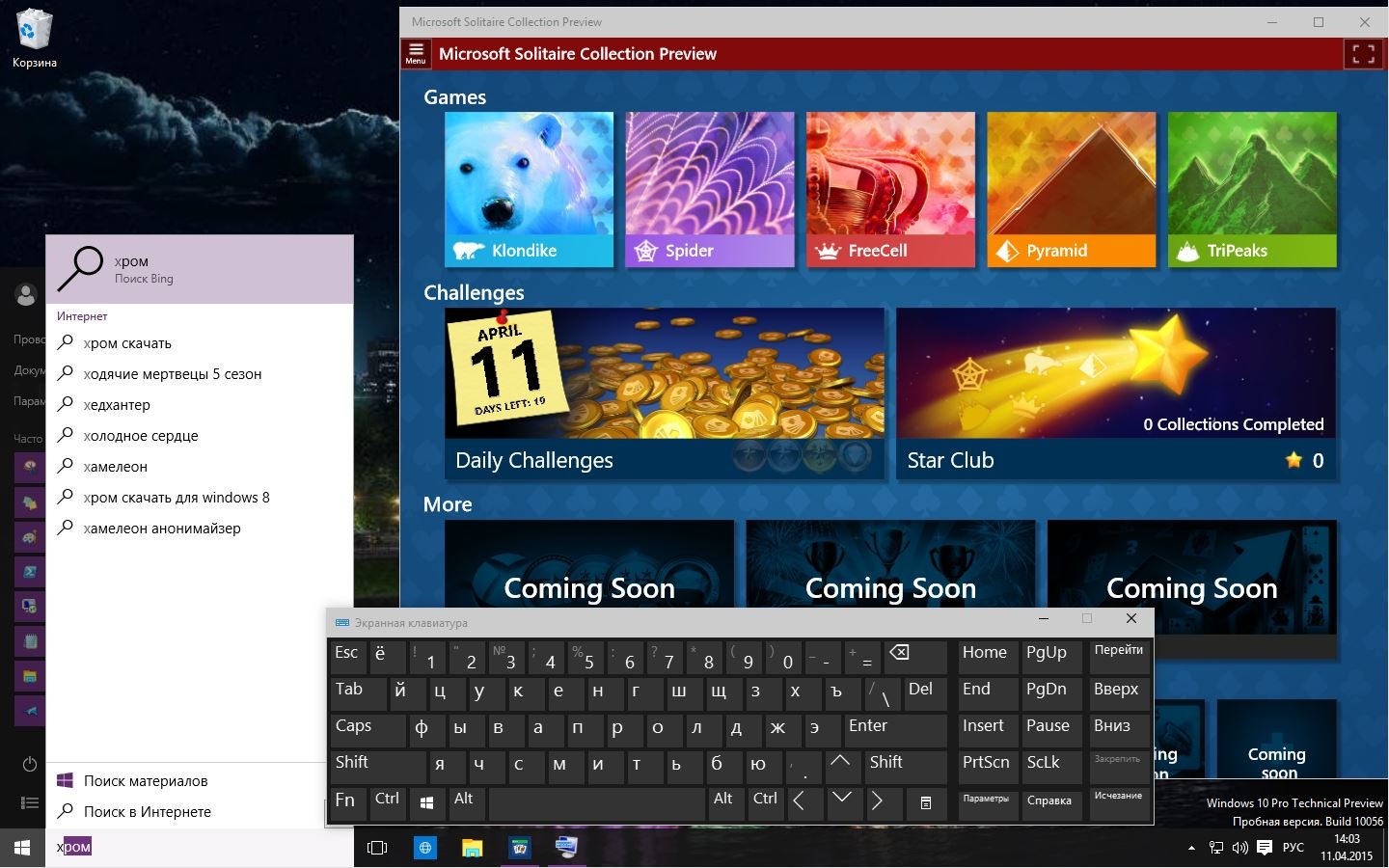Open keyboard Параметры options key
Image resolution: width=1389 pixels, height=868 pixels.
click(988, 803)
